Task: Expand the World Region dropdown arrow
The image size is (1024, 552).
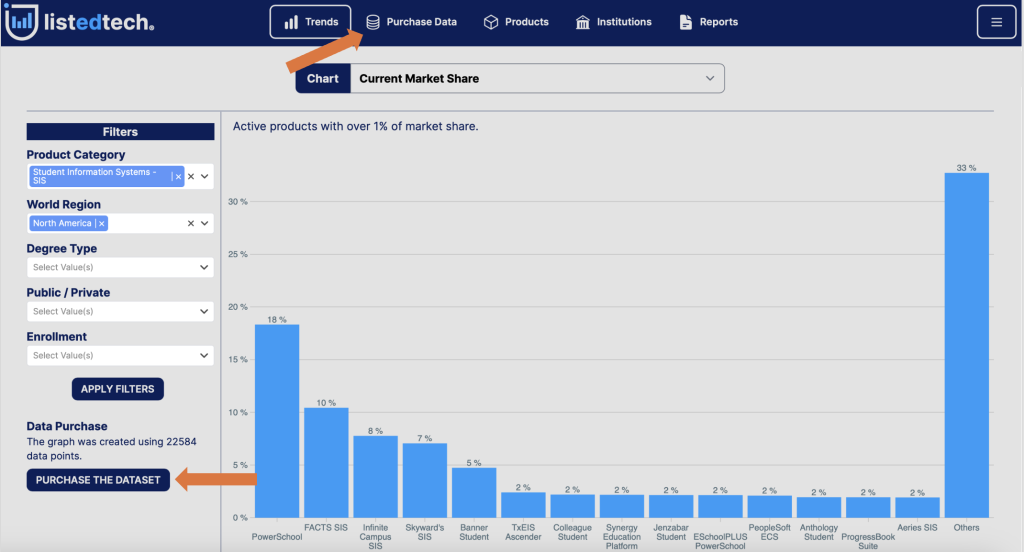Action: 205,223
